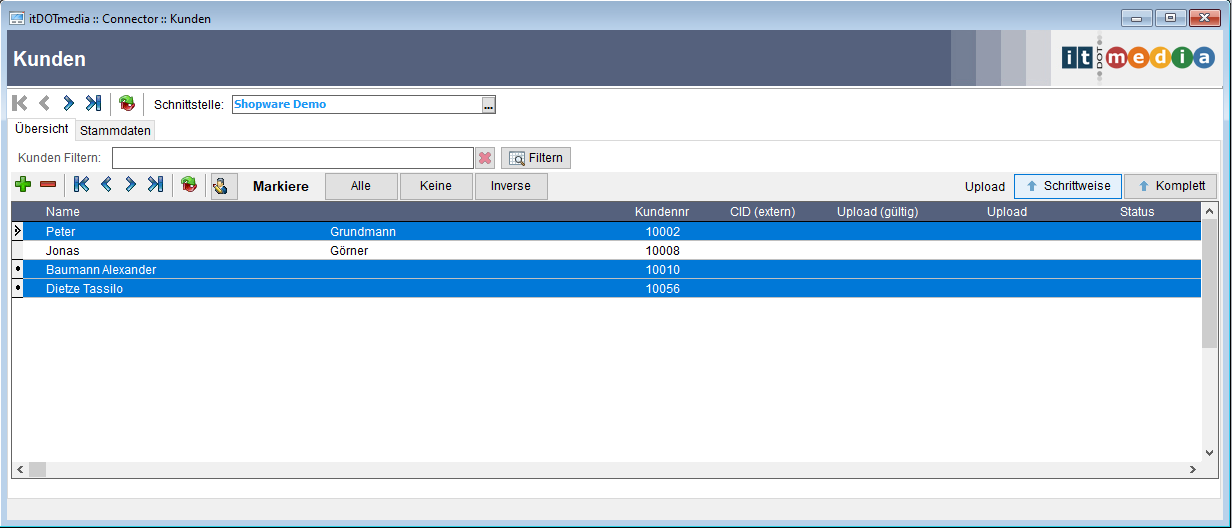Click refresh icon in the grid toolbar

coord(189,185)
